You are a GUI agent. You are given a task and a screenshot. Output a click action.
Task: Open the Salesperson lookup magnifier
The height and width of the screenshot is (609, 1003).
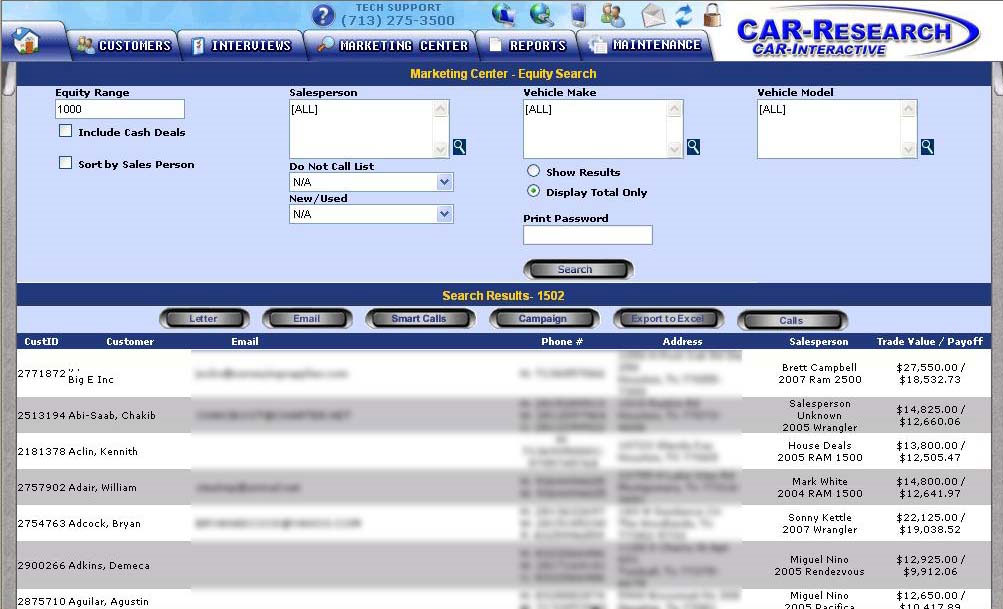(459, 147)
